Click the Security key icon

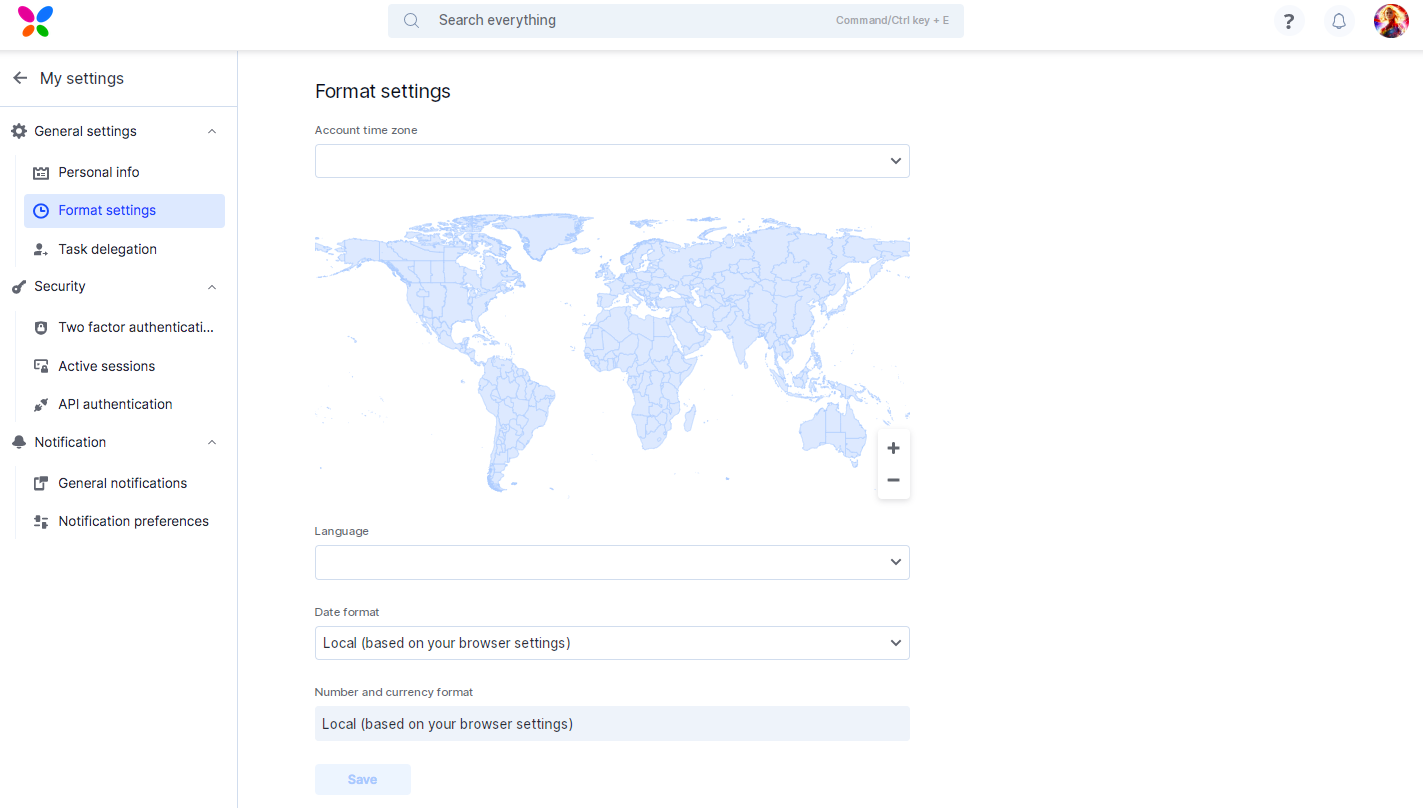19,287
